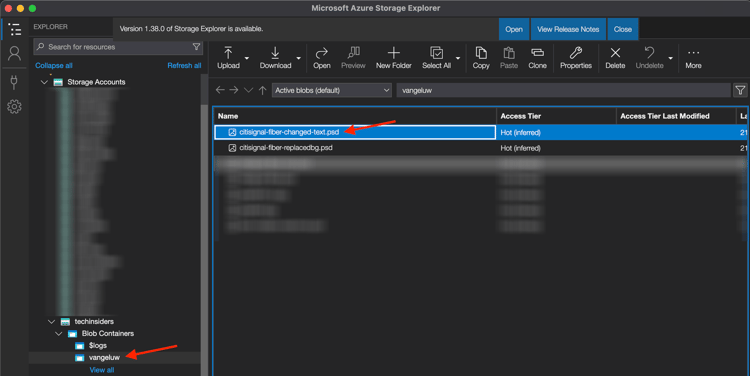
Task: Go up one level with the up arrow
Action: click(x=263, y=90)
